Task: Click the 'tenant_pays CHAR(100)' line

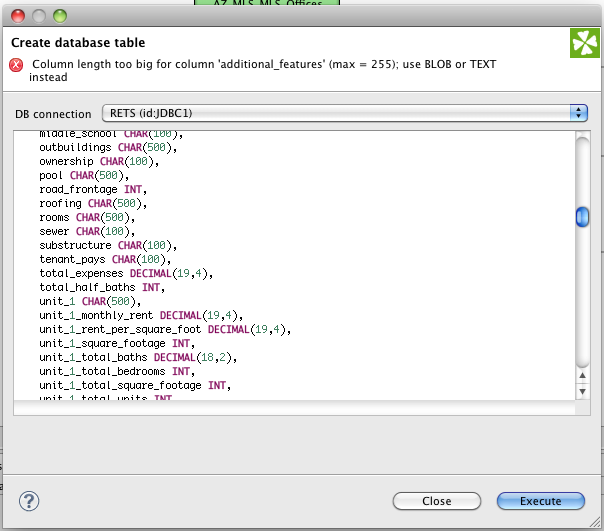Action: click(105, 259)
